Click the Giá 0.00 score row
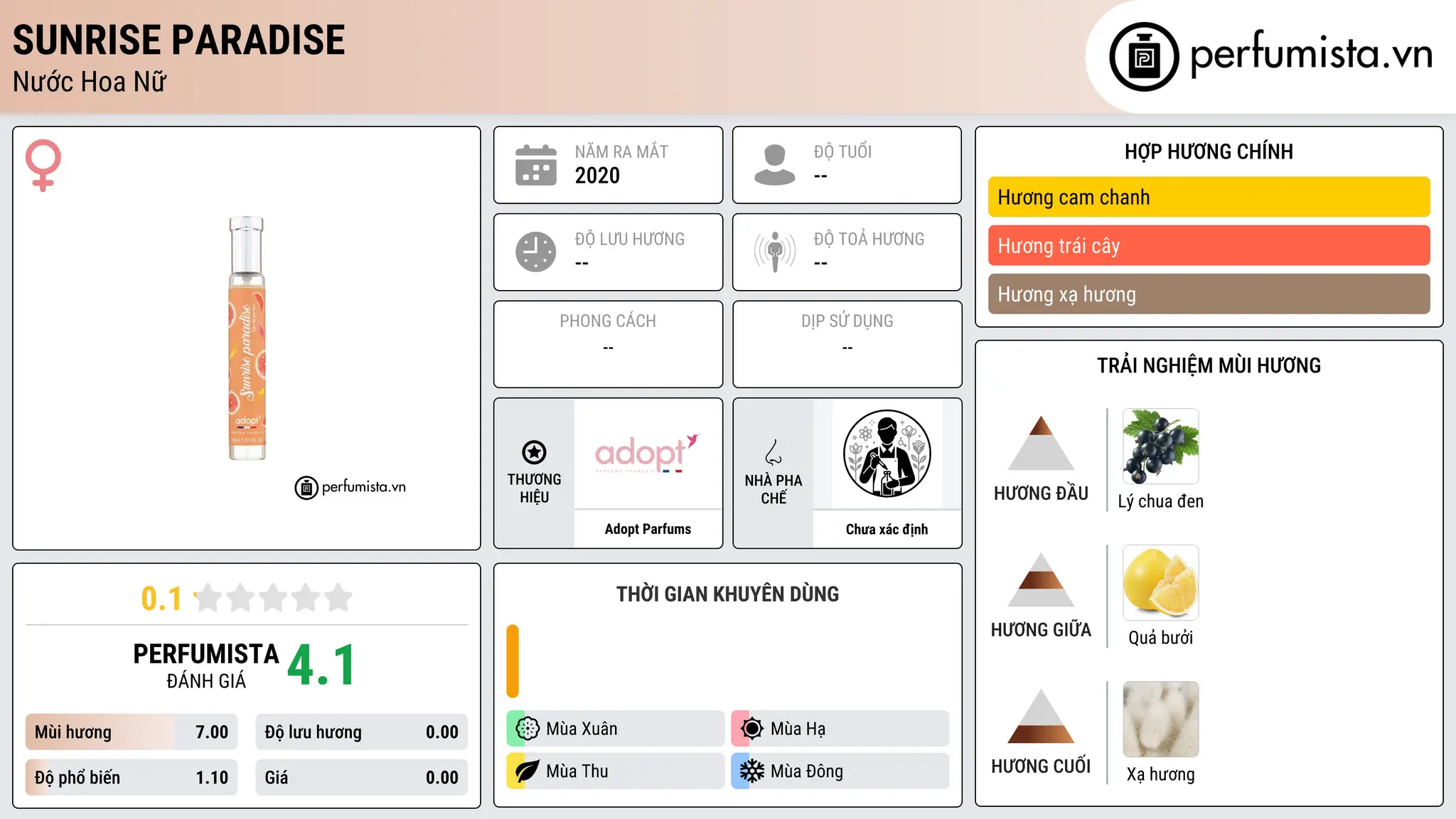1456x819 pixels. pos(362,778)
